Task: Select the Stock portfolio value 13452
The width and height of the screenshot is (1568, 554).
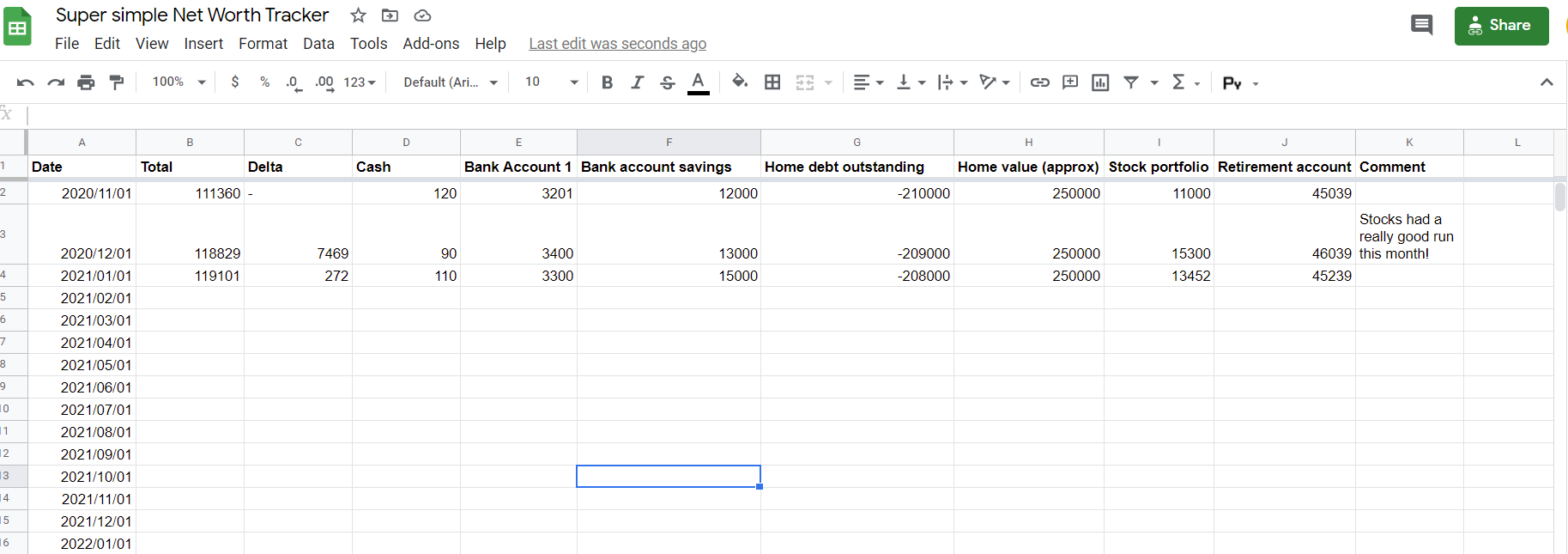Action: point(1159,276)
